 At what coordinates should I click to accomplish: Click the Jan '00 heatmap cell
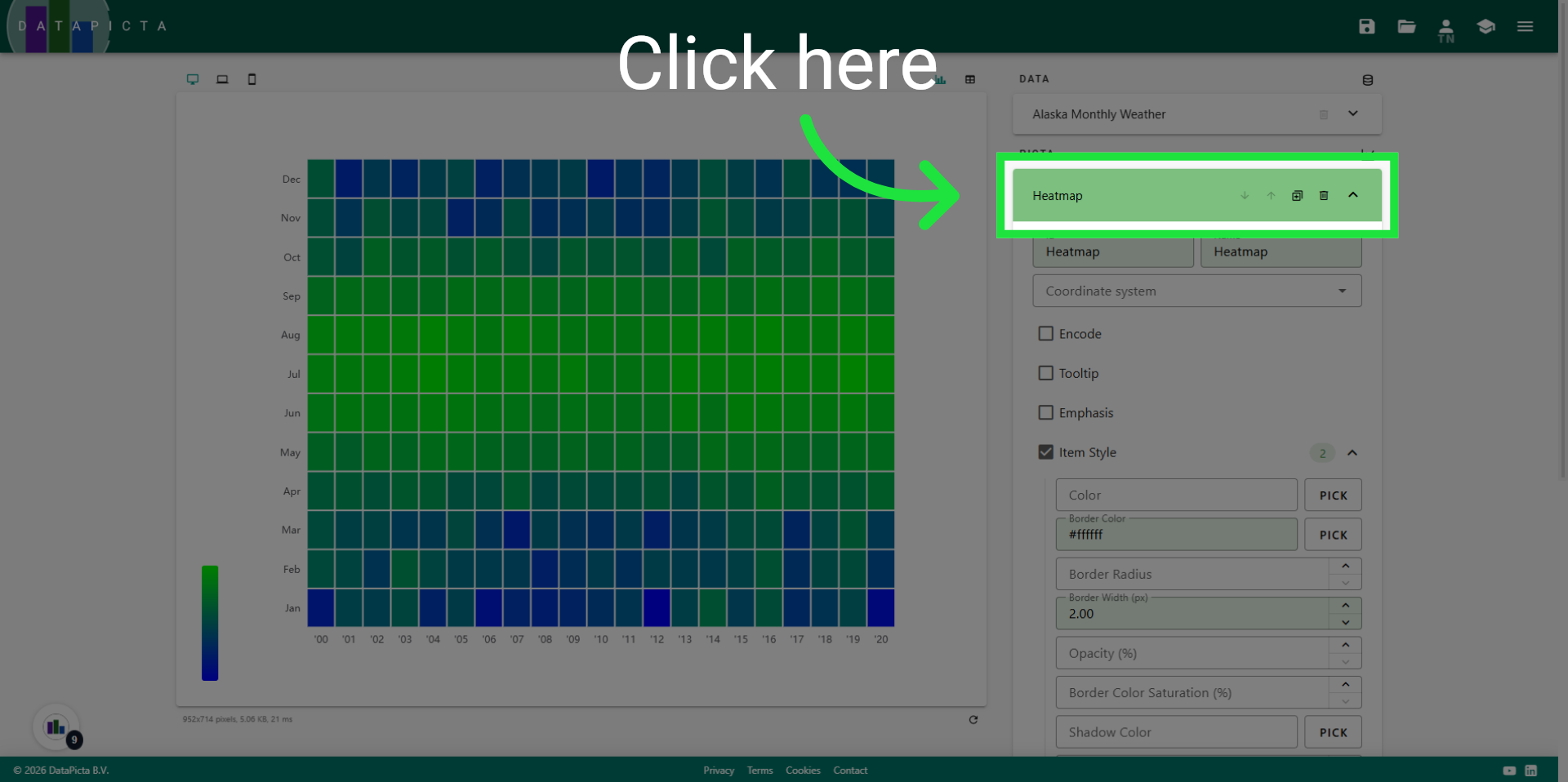321,608
